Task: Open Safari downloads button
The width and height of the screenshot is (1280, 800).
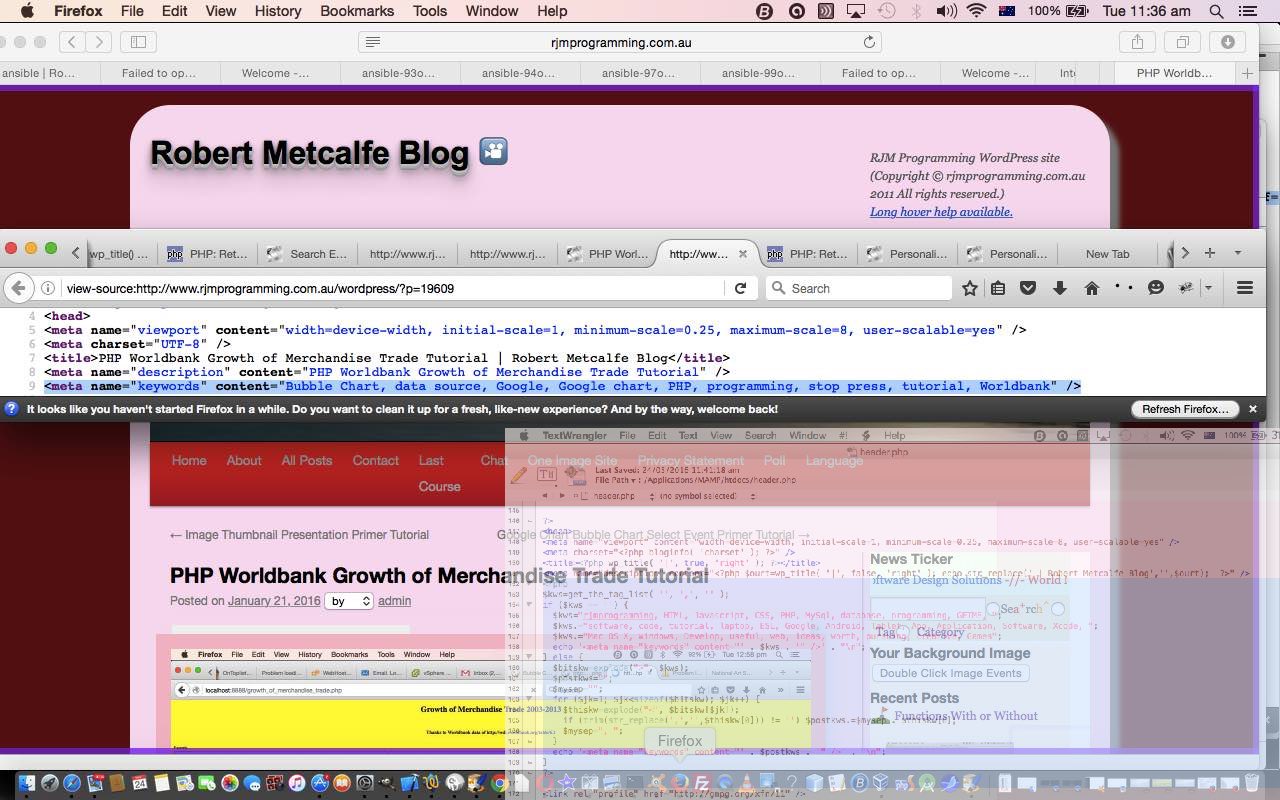Action: [1227, 42]
